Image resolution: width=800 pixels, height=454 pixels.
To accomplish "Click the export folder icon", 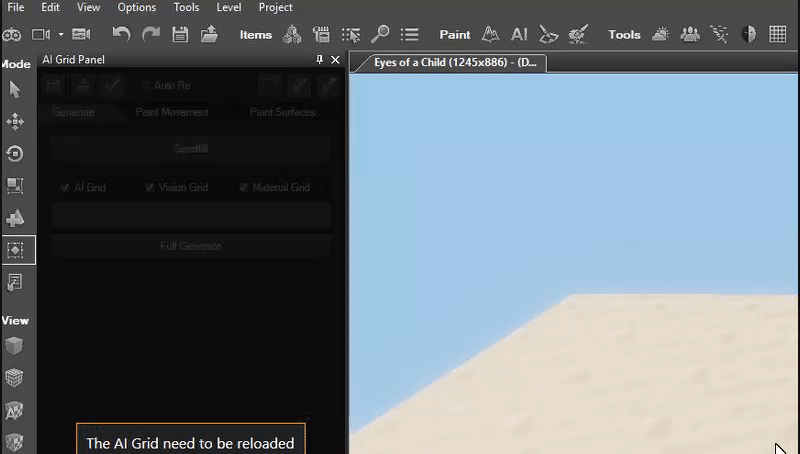I will tap(209, 35).
